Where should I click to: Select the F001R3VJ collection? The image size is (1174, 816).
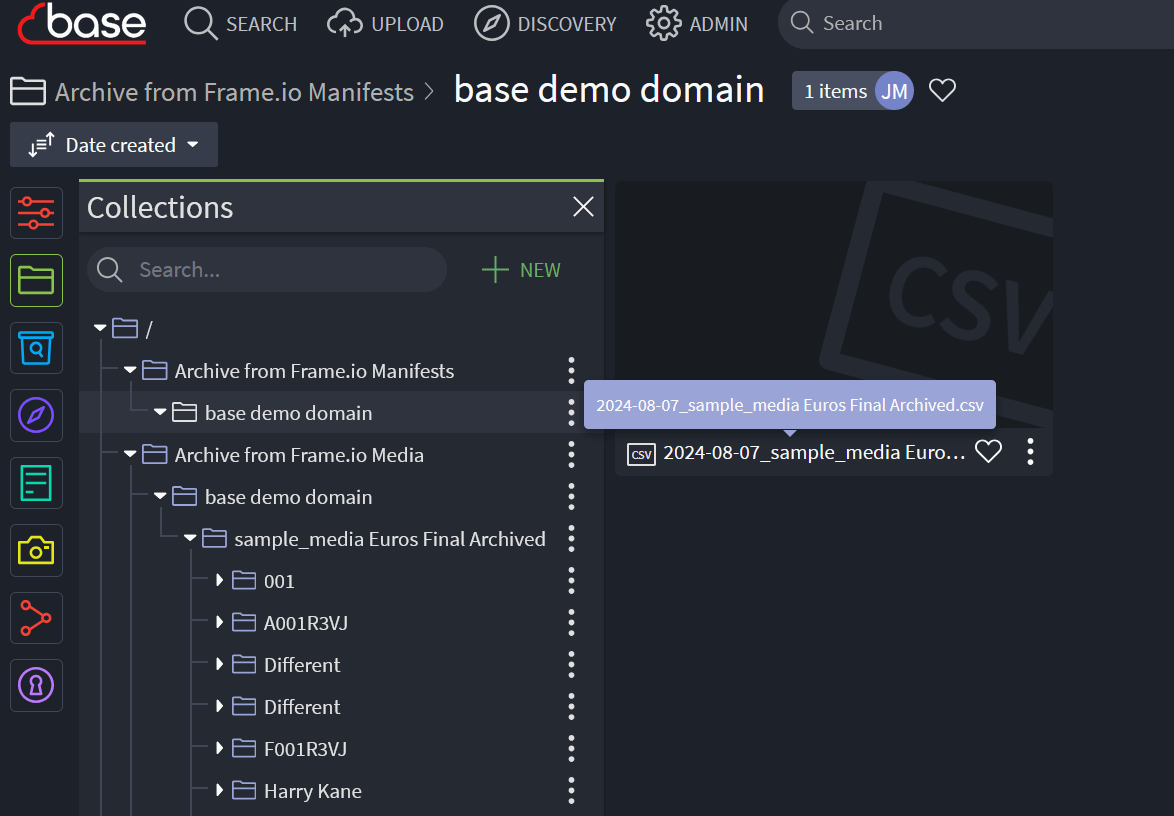click(305, 749)
